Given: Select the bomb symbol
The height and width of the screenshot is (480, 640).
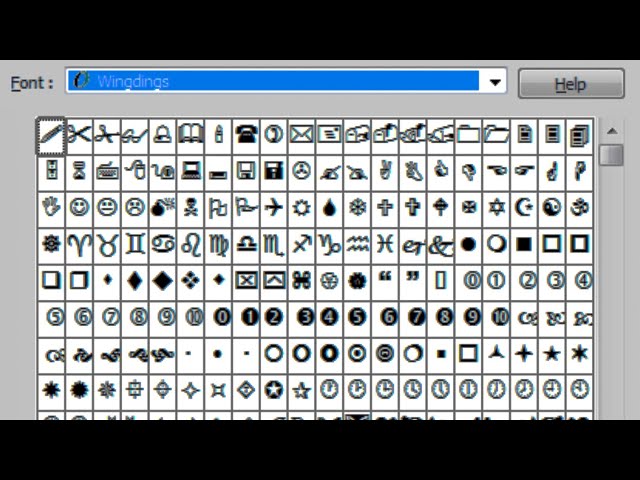Looking at the screenshot, I should click(162, 207).
